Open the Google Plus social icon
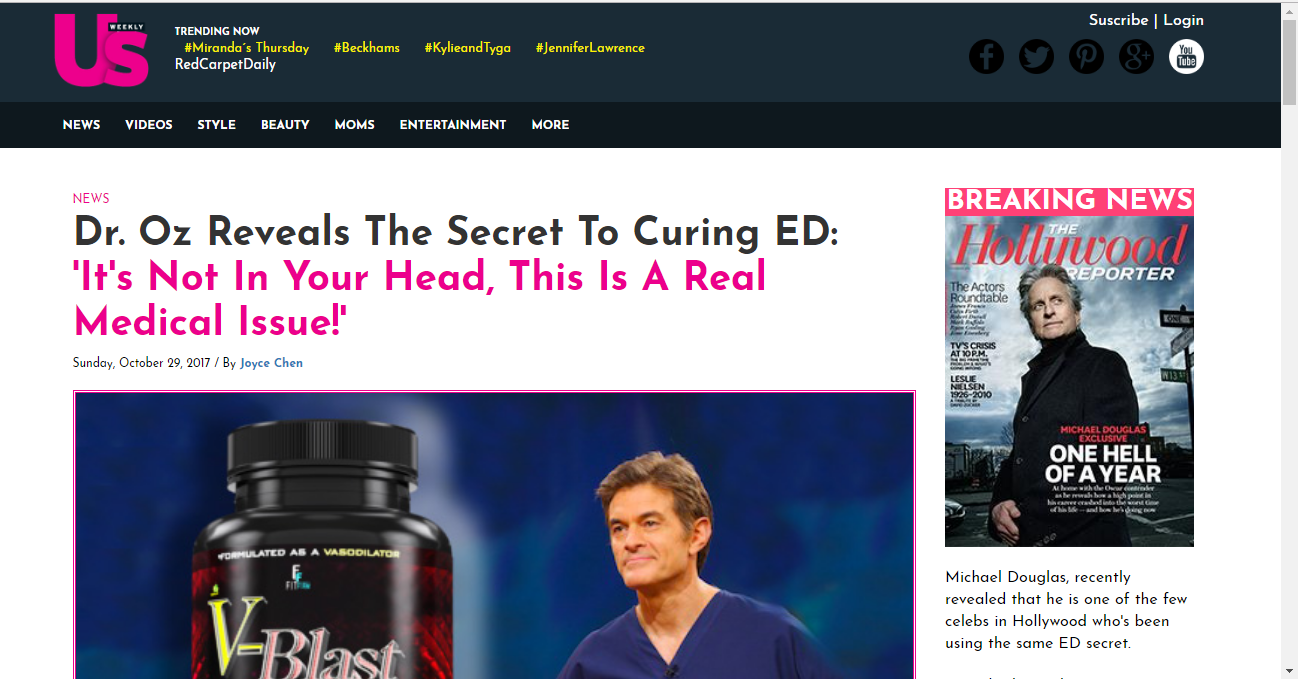1298x679 pixels. (x=1136, y=56)
